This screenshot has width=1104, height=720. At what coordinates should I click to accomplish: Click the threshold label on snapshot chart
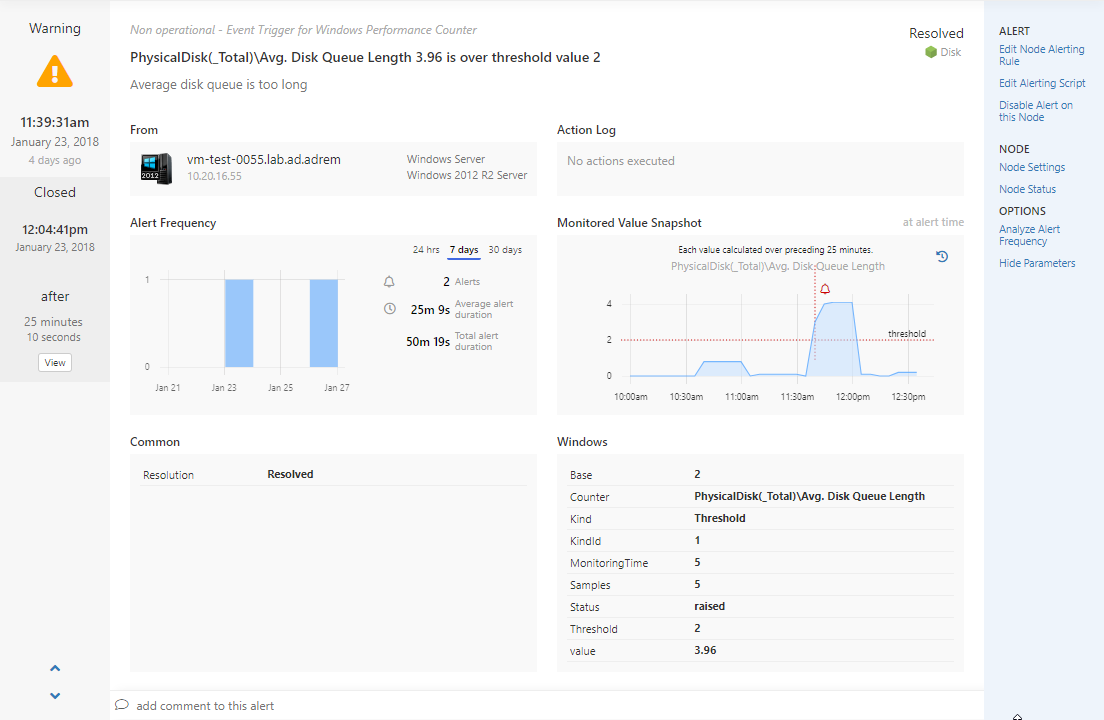pyautogui.click(x=907, y=334)
